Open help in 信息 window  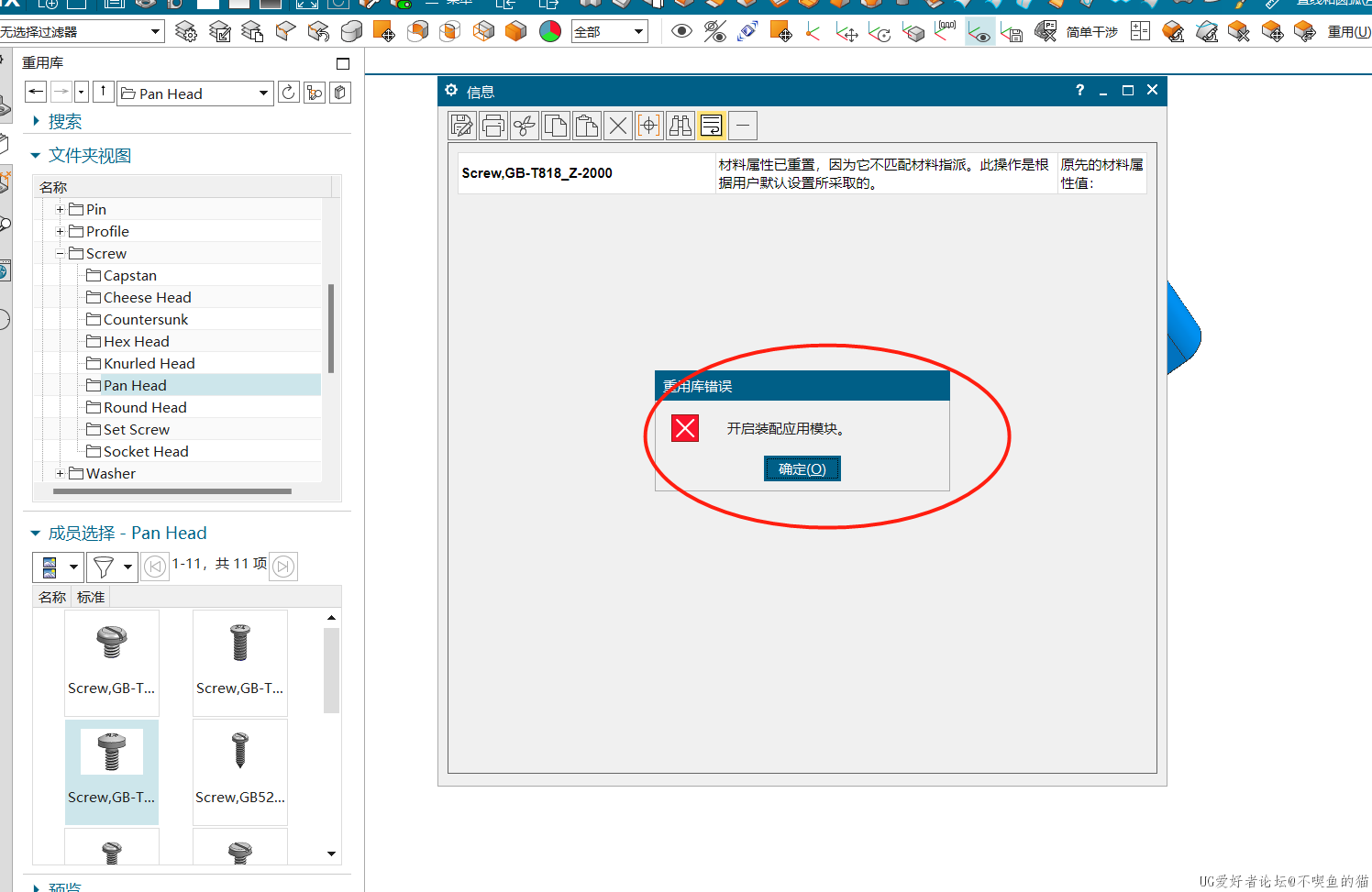pyautogui.click(x=1079, y=90)
